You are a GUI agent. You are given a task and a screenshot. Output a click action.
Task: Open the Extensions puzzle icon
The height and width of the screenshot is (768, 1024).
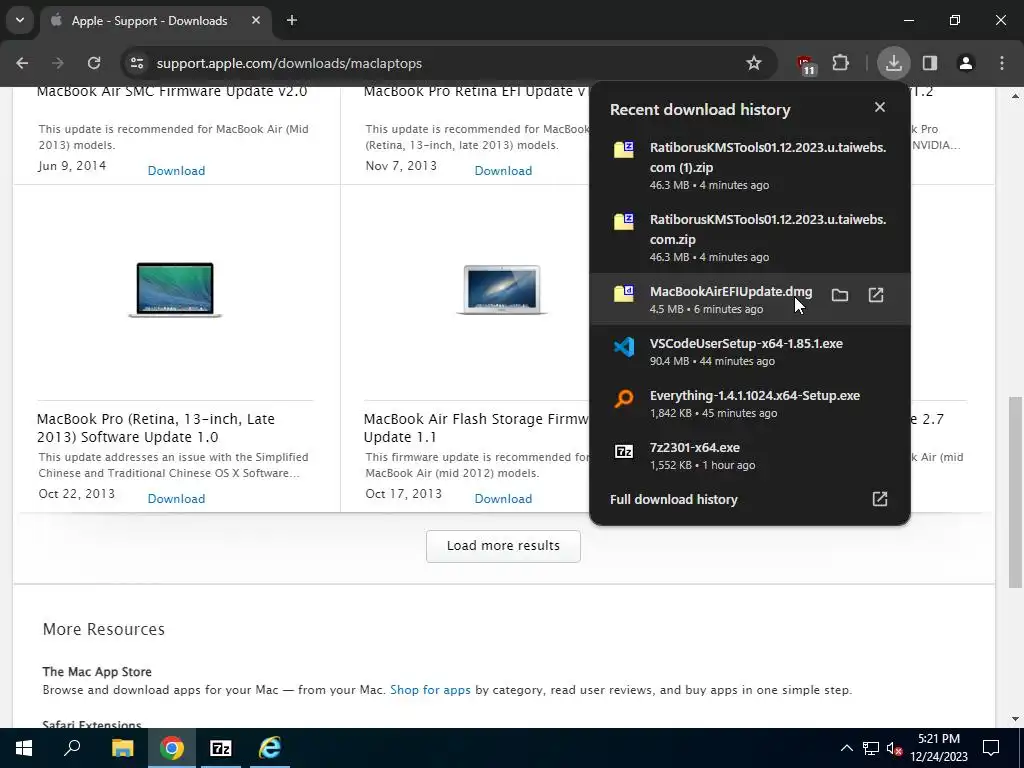(x=840, y=63)
